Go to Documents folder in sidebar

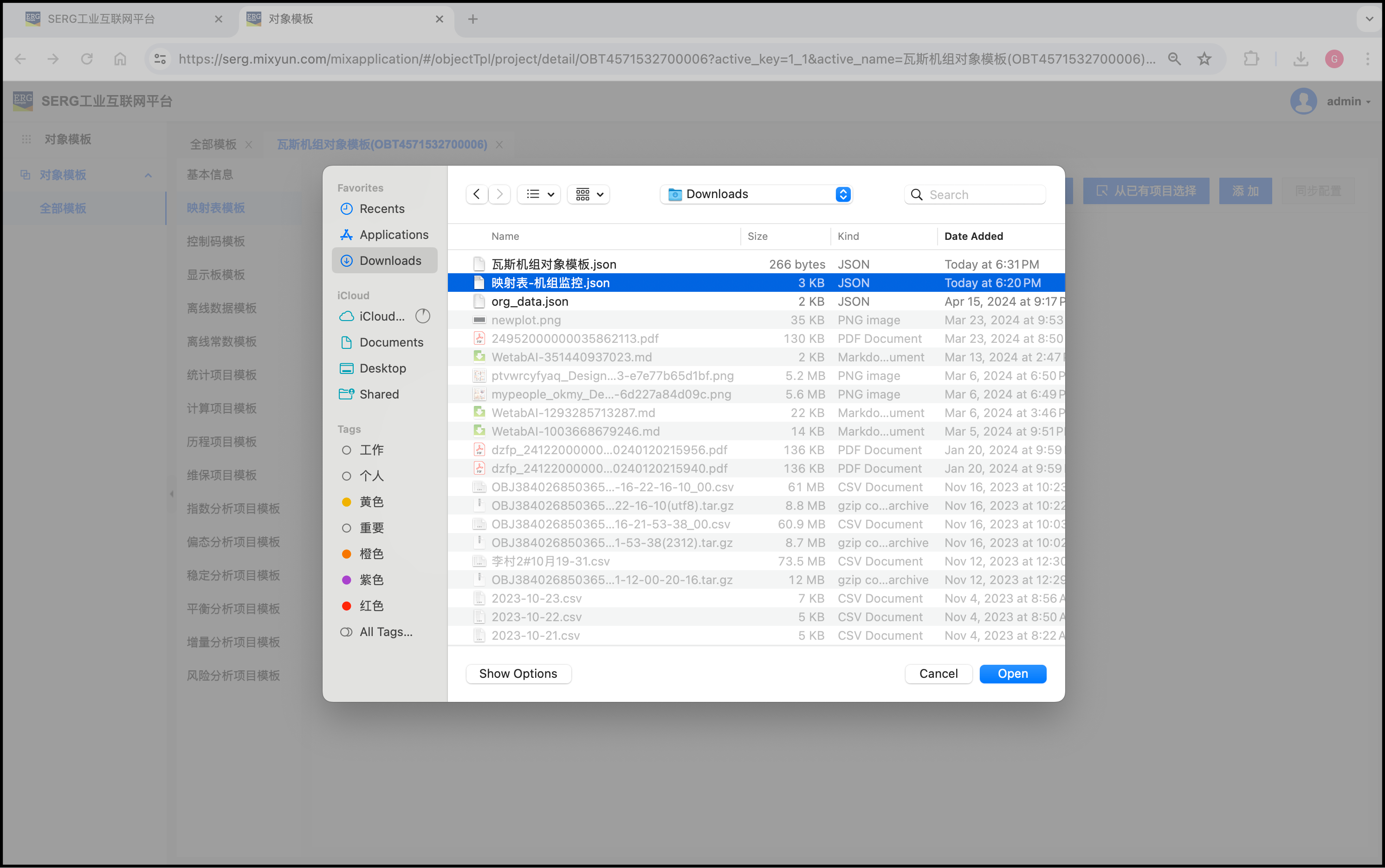[391, 342]
